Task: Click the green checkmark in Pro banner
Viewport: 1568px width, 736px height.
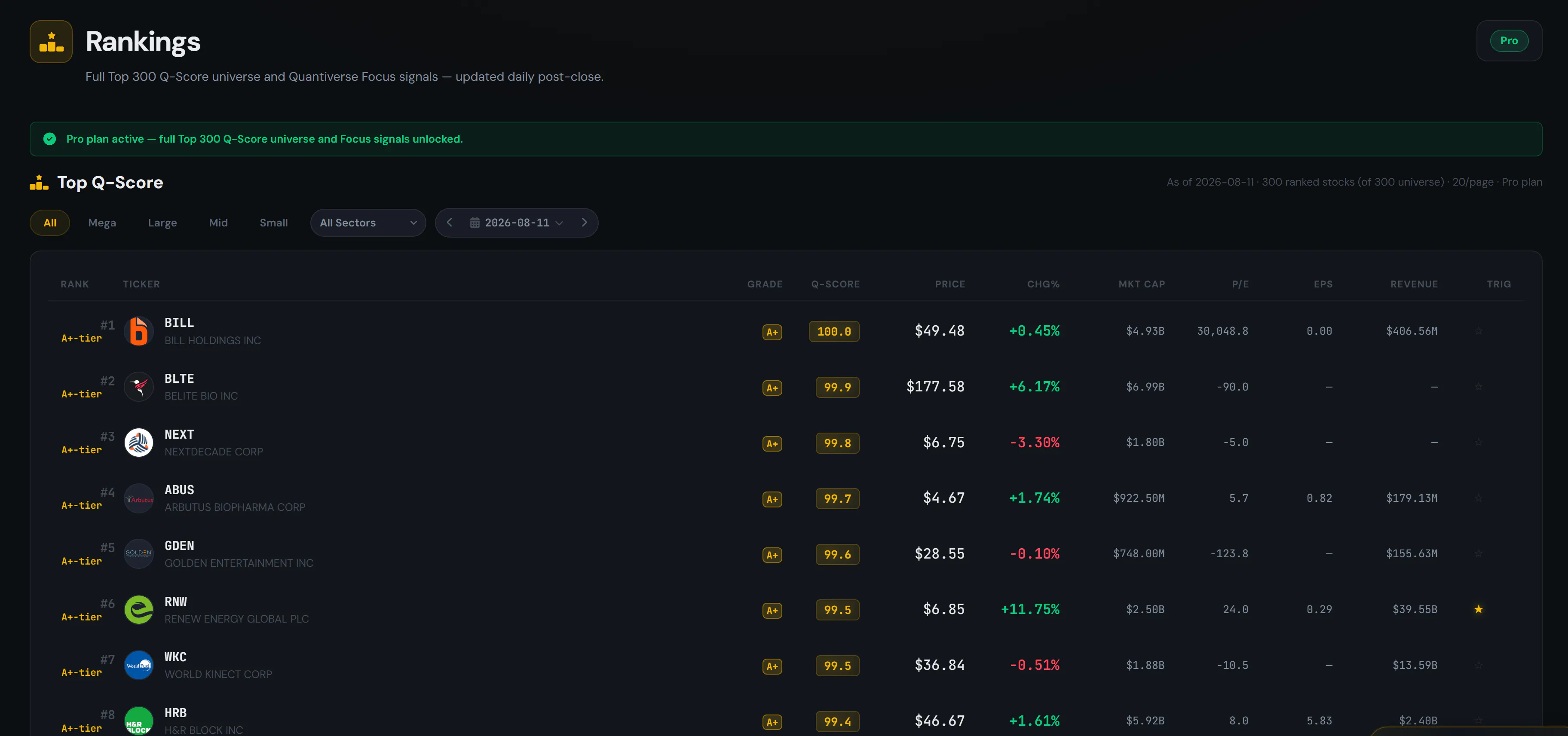Action: pos(50,139)
